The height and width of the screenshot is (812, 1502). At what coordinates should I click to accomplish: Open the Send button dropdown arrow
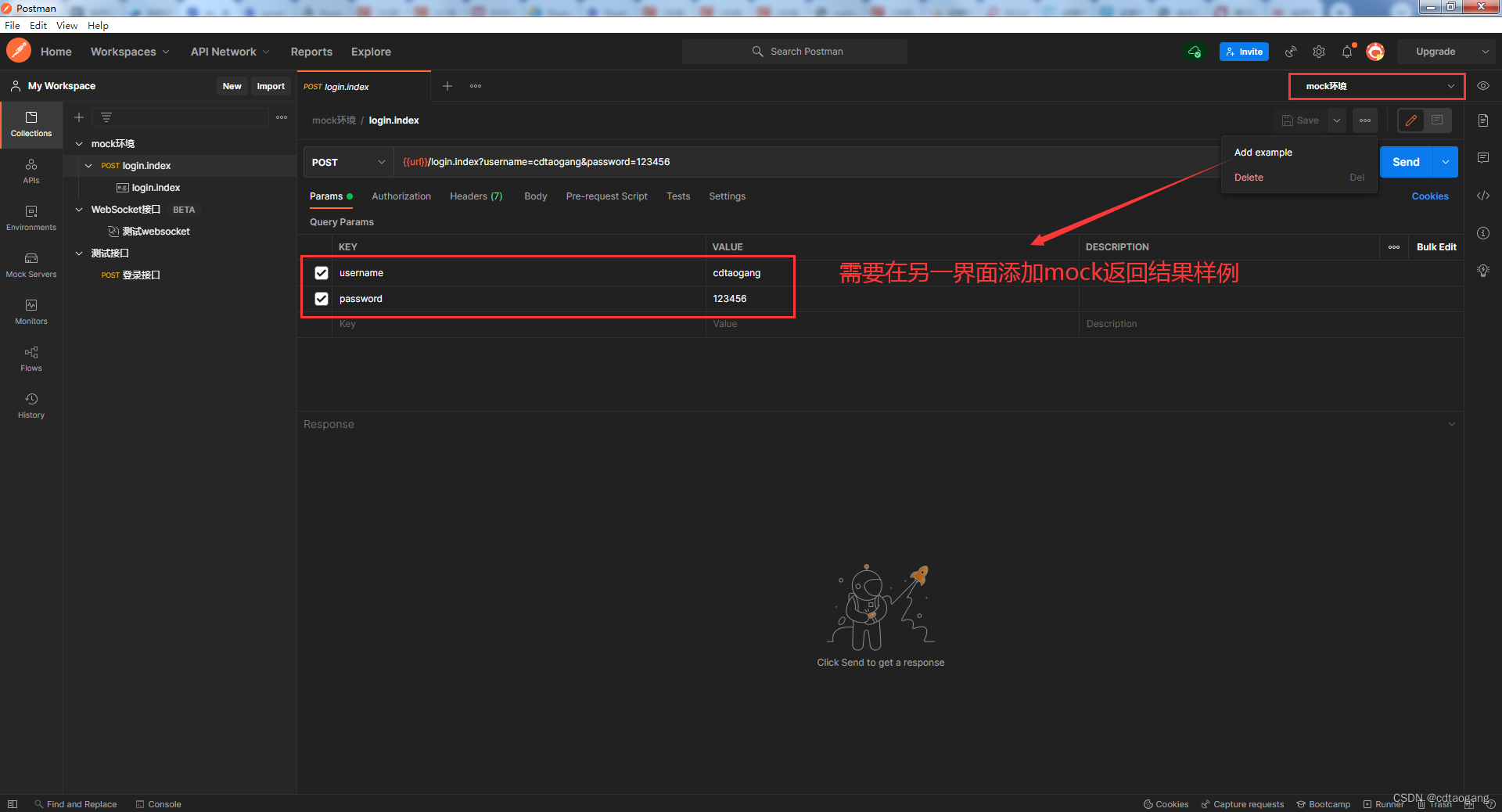tap(1446, 162)
